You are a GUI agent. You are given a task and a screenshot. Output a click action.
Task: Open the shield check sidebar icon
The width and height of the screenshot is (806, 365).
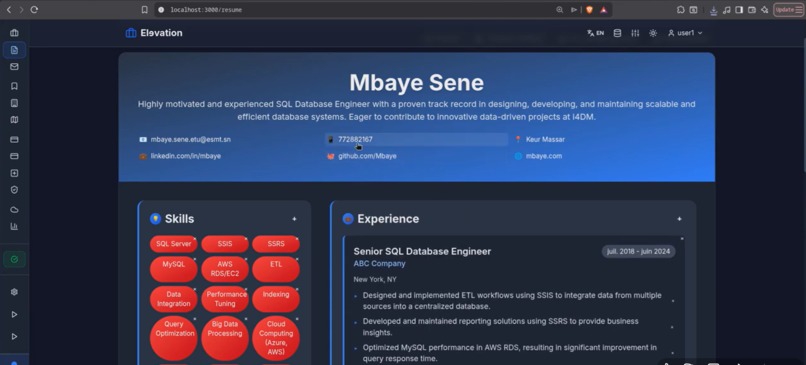(14, 190)
